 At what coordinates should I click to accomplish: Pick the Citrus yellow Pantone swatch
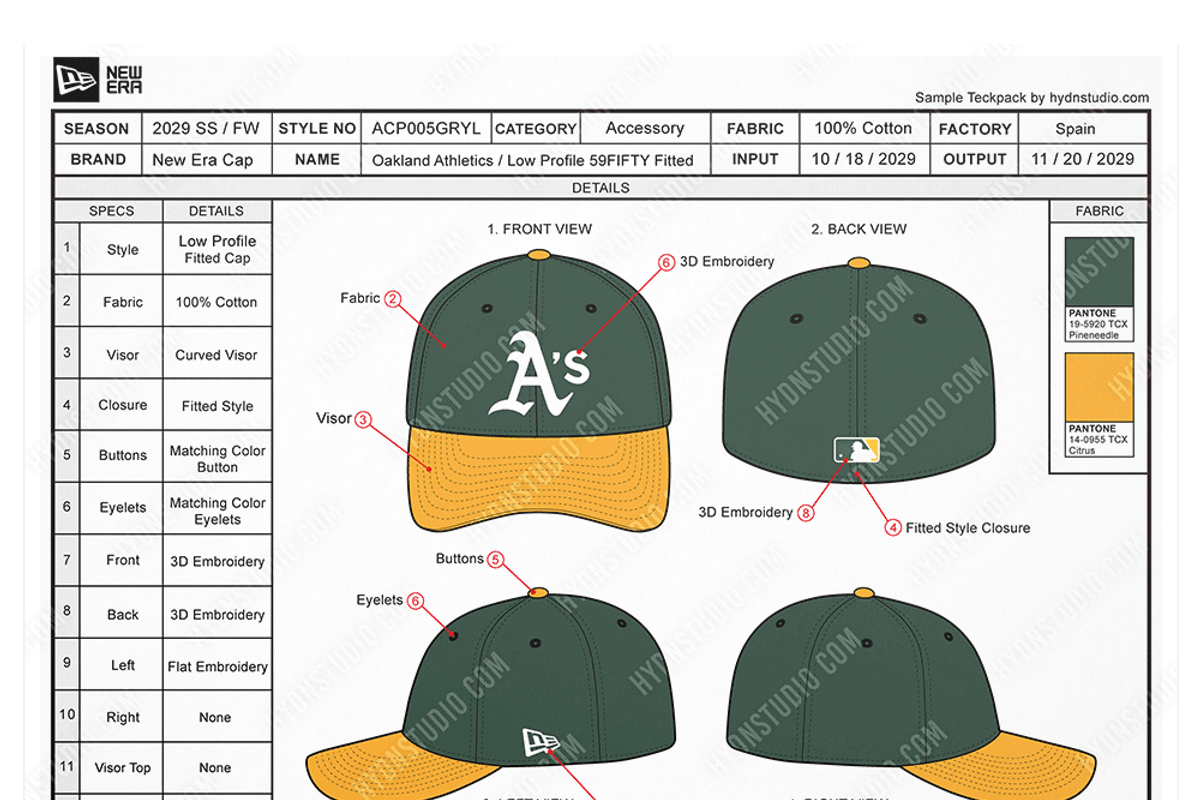pos(1099,387)
